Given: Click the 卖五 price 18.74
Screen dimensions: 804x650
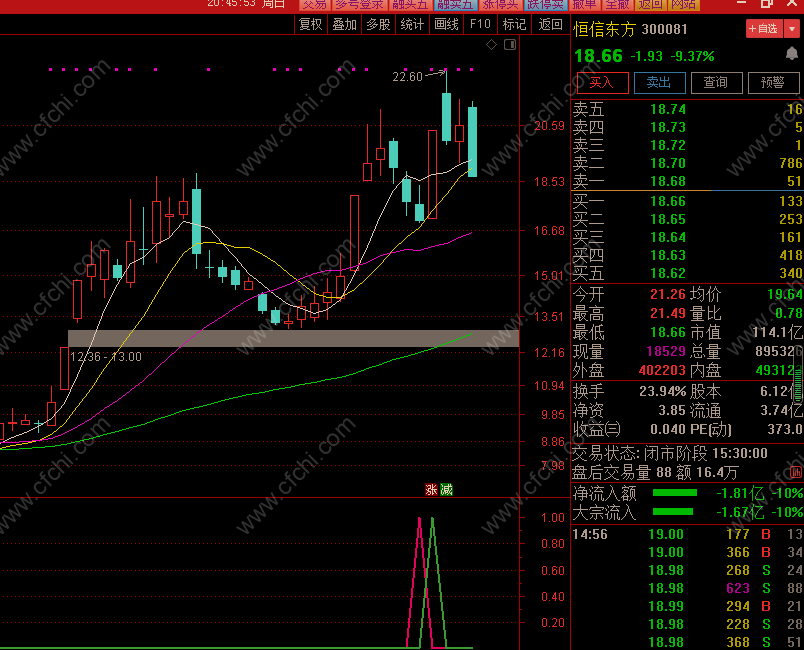Looking at the screenshot, I should 668,109.
